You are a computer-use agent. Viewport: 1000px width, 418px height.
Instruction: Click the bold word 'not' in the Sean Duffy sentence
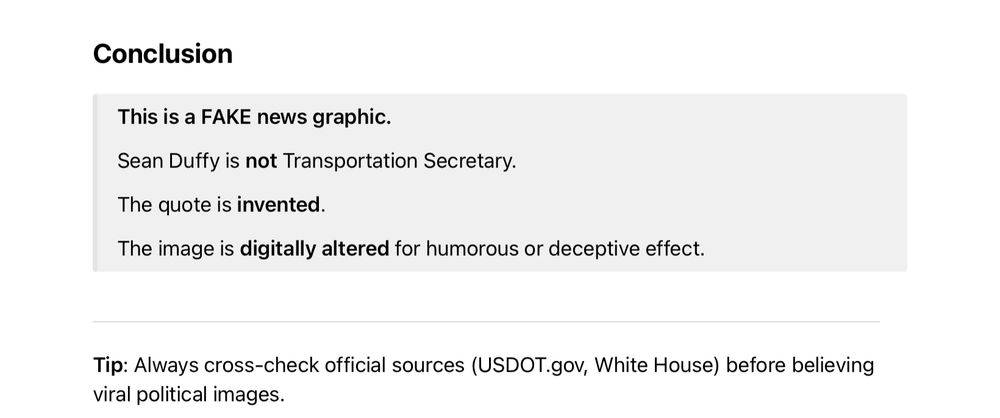pos(261,161)
